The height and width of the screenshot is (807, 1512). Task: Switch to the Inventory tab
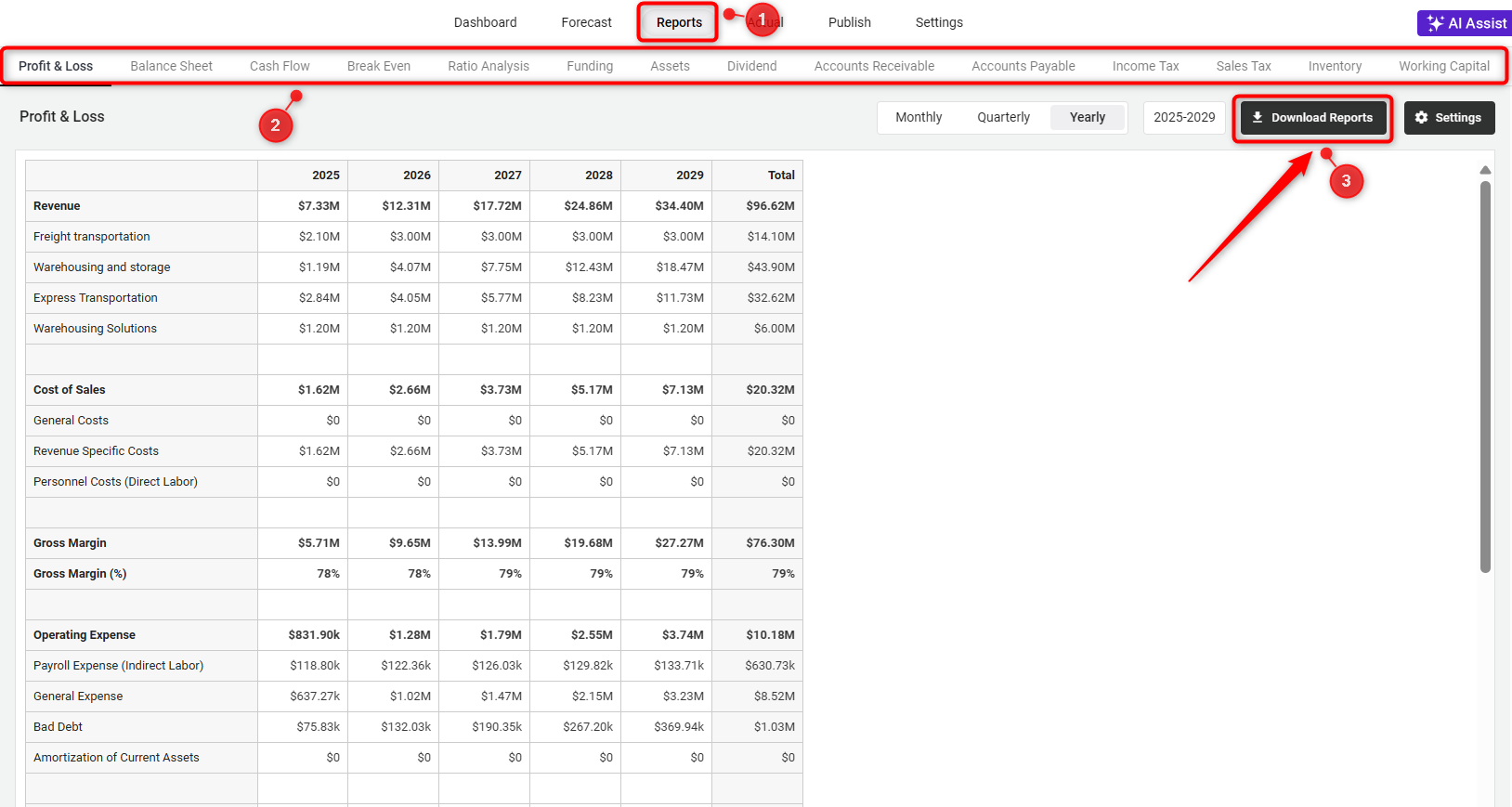(1335, 66)
